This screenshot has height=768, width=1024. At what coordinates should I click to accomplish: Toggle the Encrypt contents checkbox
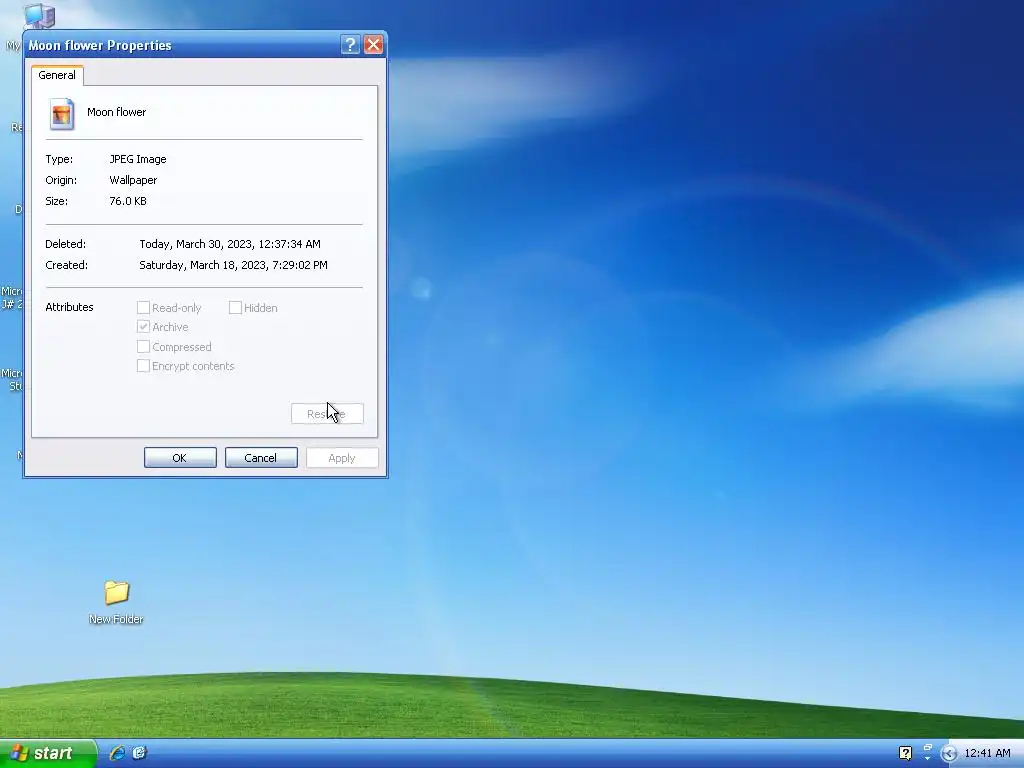click(x=143, y=366)
